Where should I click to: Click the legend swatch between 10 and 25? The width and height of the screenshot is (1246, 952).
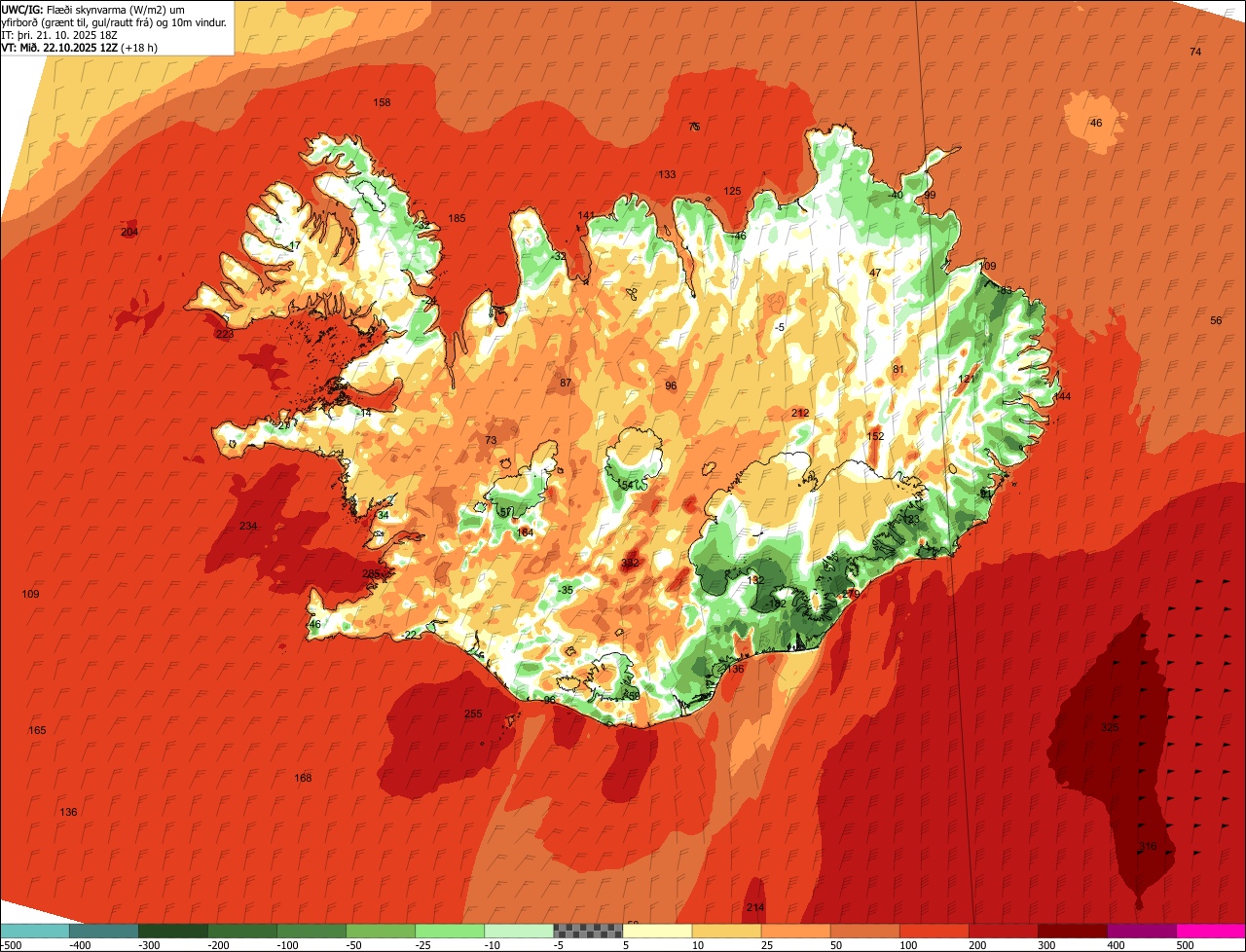[x=726, y=931]
